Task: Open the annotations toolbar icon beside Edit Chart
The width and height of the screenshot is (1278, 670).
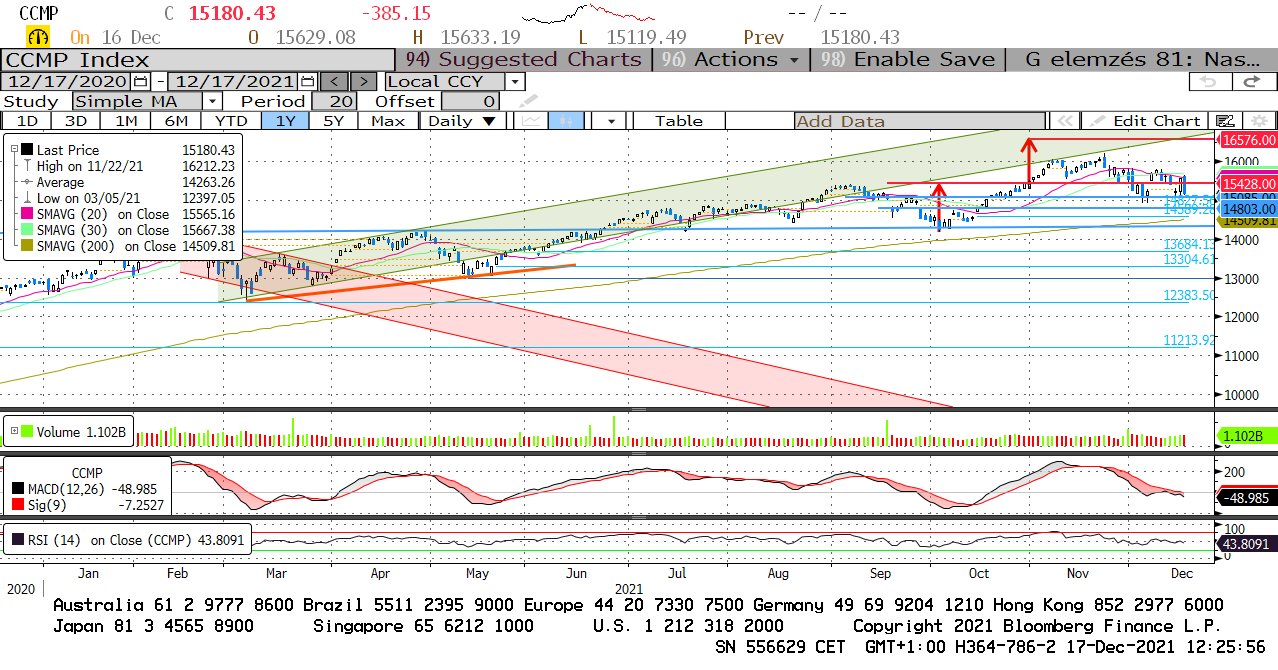Action: [x=1226, y=121]
